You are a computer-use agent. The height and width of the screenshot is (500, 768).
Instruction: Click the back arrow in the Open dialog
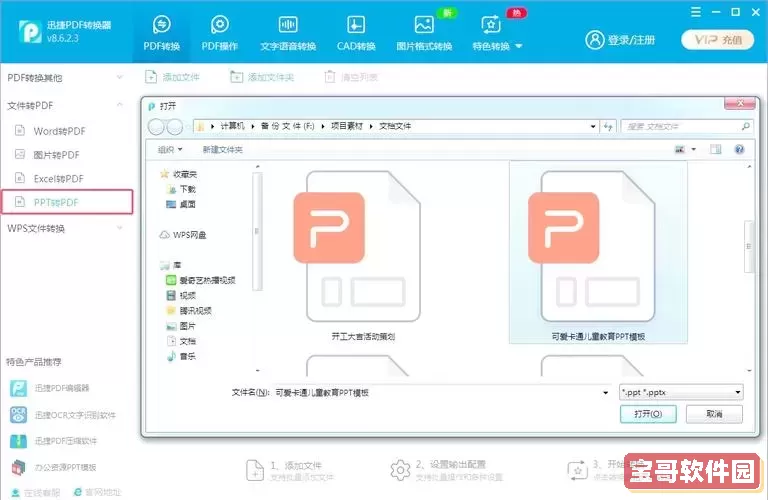156,127
